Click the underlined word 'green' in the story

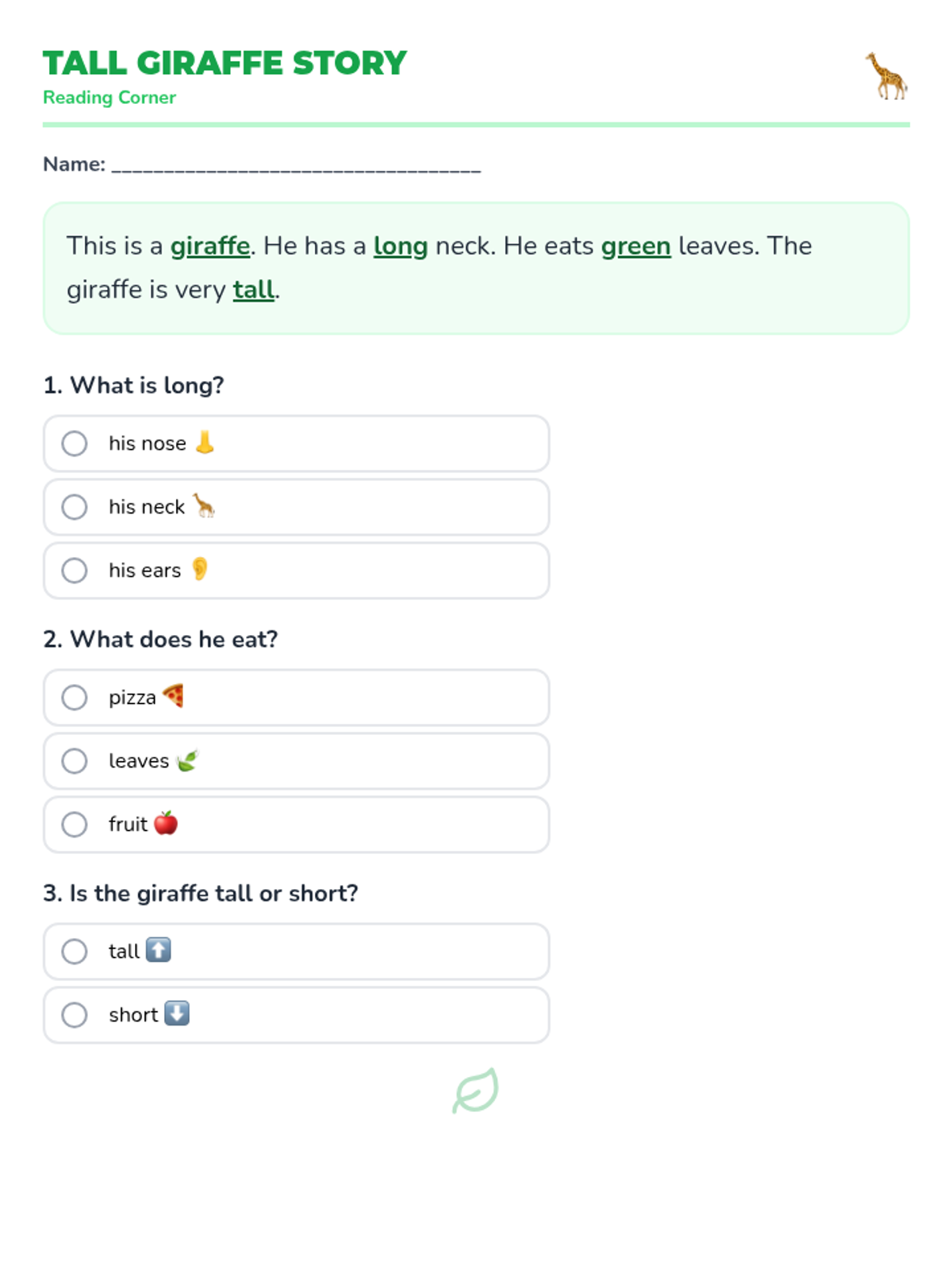[635, 246]
